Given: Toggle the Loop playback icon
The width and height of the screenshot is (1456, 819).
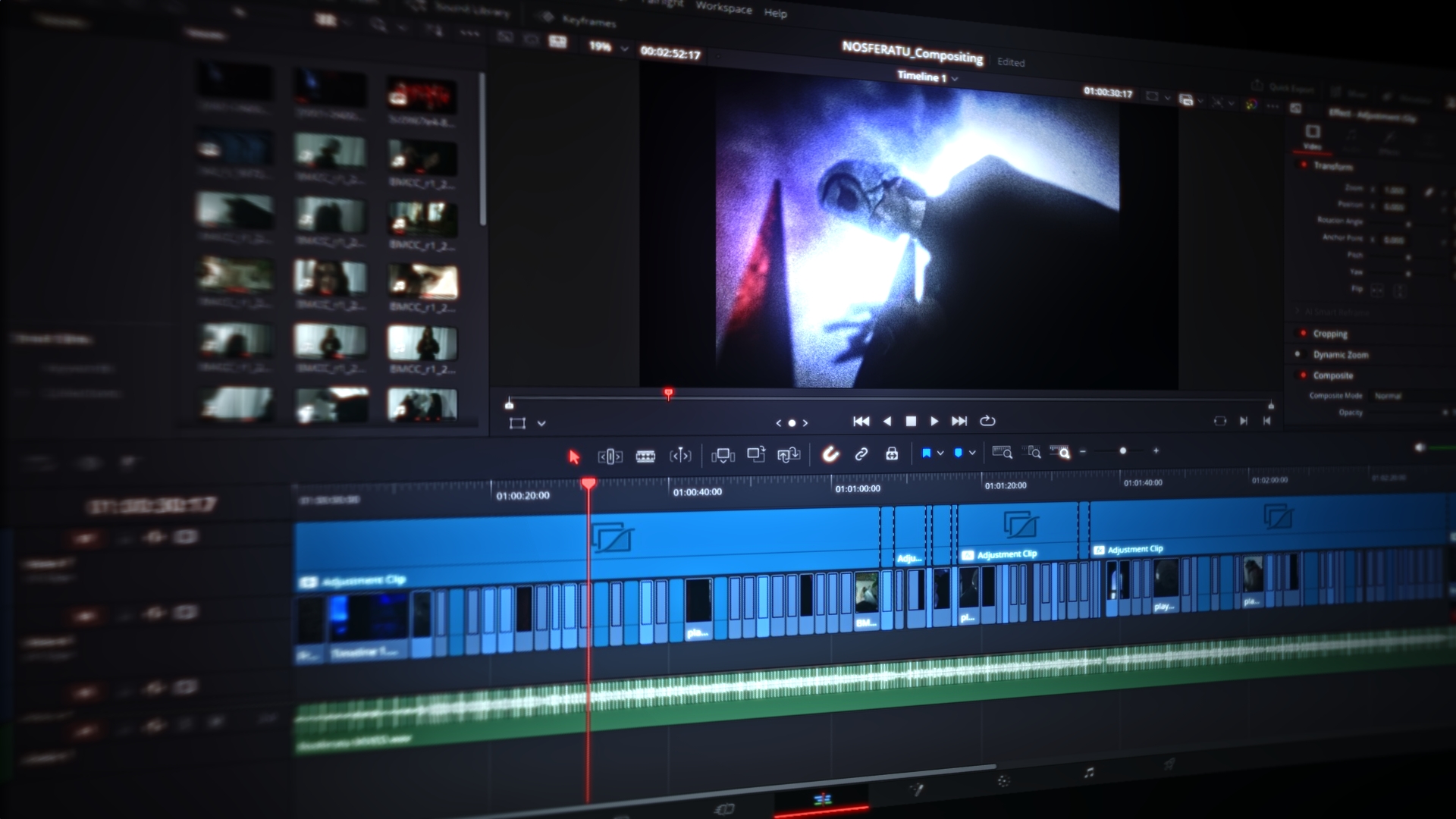Looking at the screenshot, I should tap(987, 420).
